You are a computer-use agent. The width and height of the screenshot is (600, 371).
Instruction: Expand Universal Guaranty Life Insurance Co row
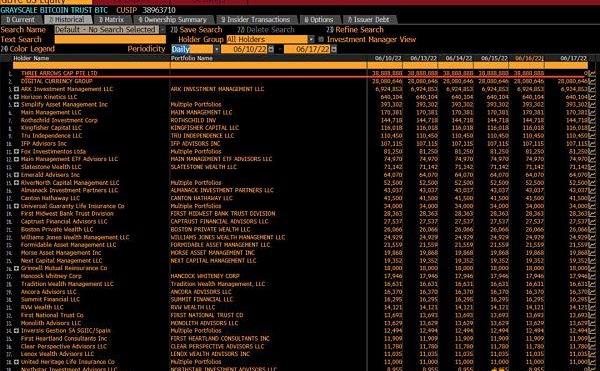point(16,206)
